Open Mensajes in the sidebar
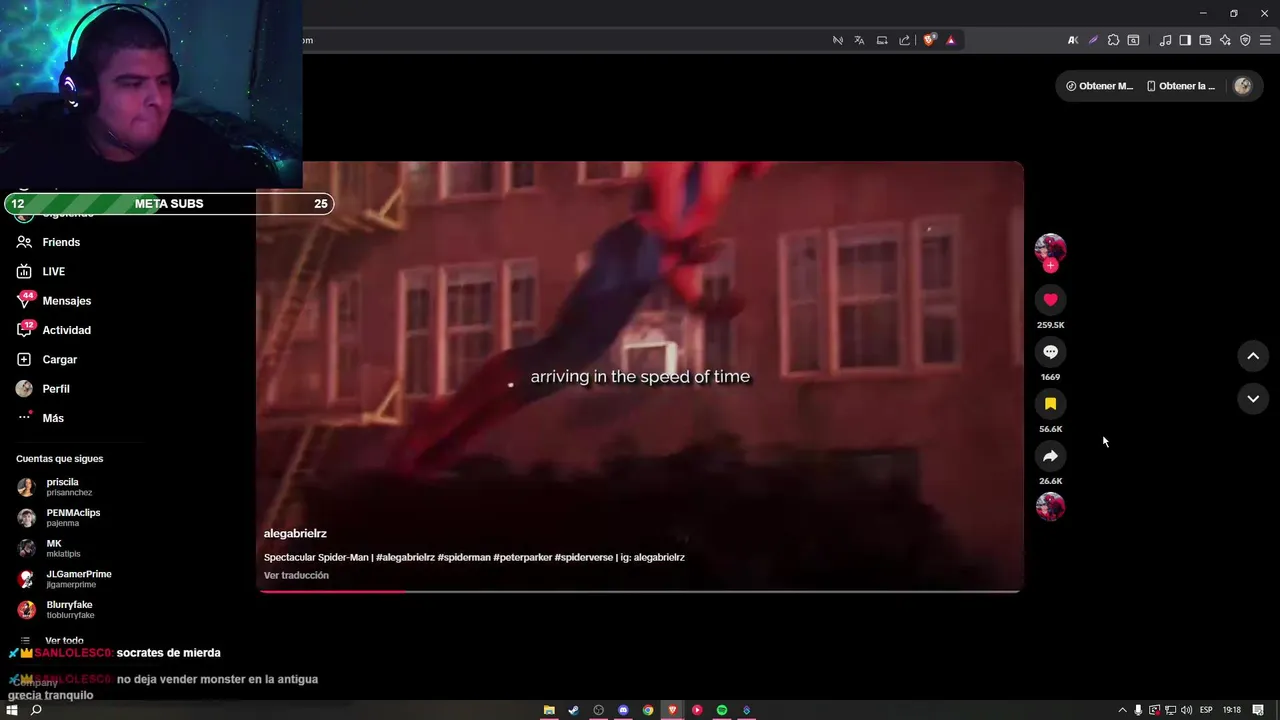This screenshot has width=1280, height=720. (66, 301)
